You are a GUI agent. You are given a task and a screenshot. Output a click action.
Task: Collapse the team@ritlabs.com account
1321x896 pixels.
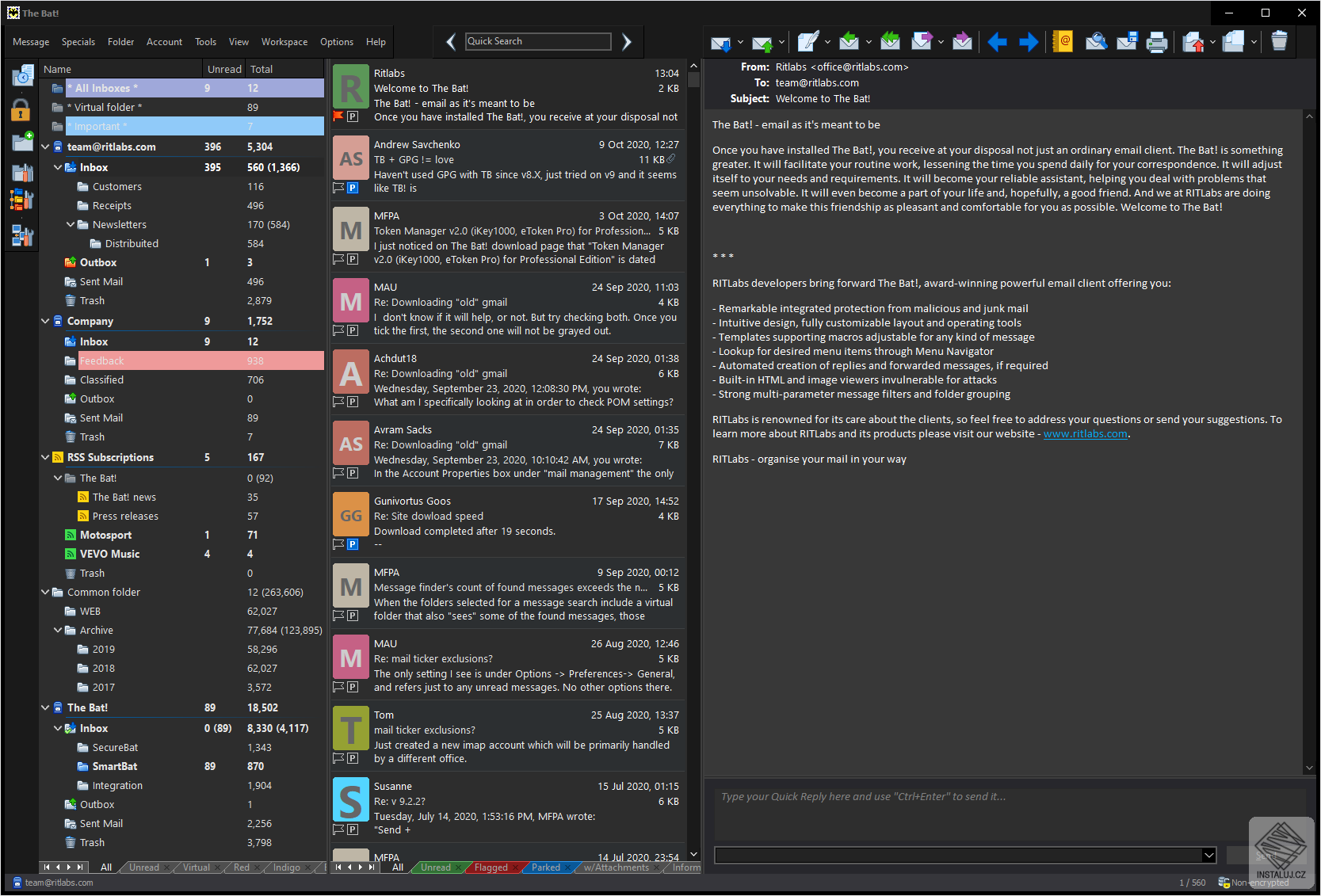pos(45,147)
